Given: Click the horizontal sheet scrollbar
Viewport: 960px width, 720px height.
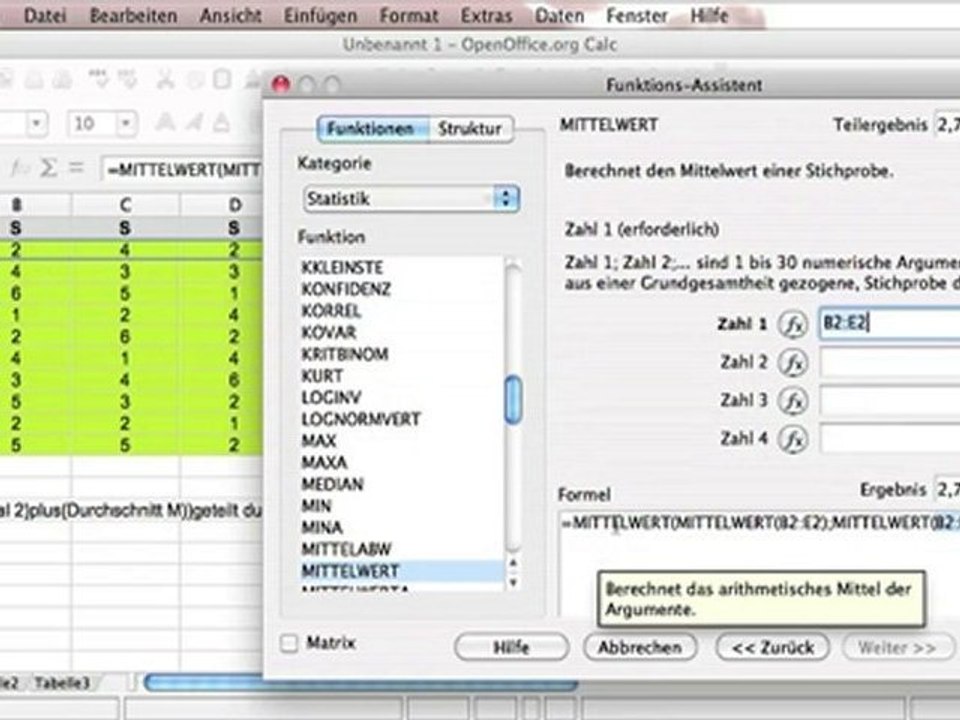Looking at the screenshot, I should (x=361, y=683).
